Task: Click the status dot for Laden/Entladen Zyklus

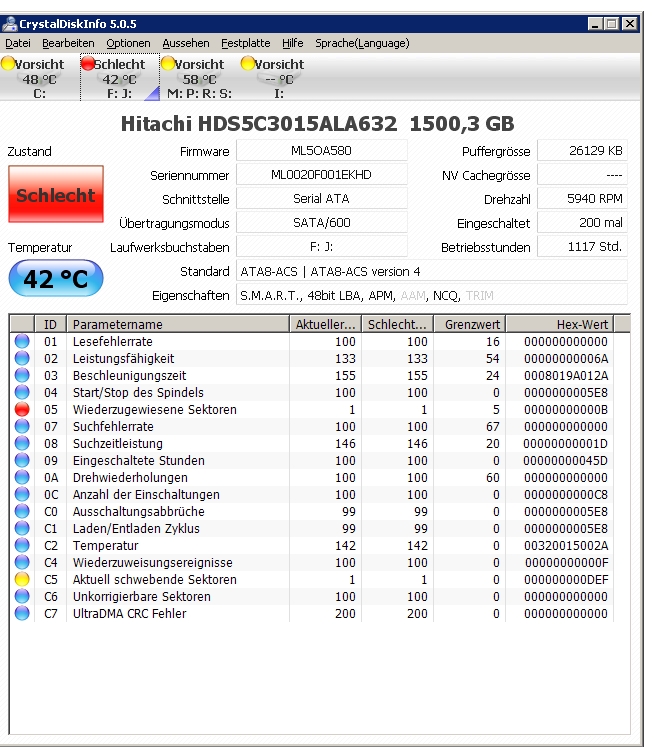Action: (22, 528)
